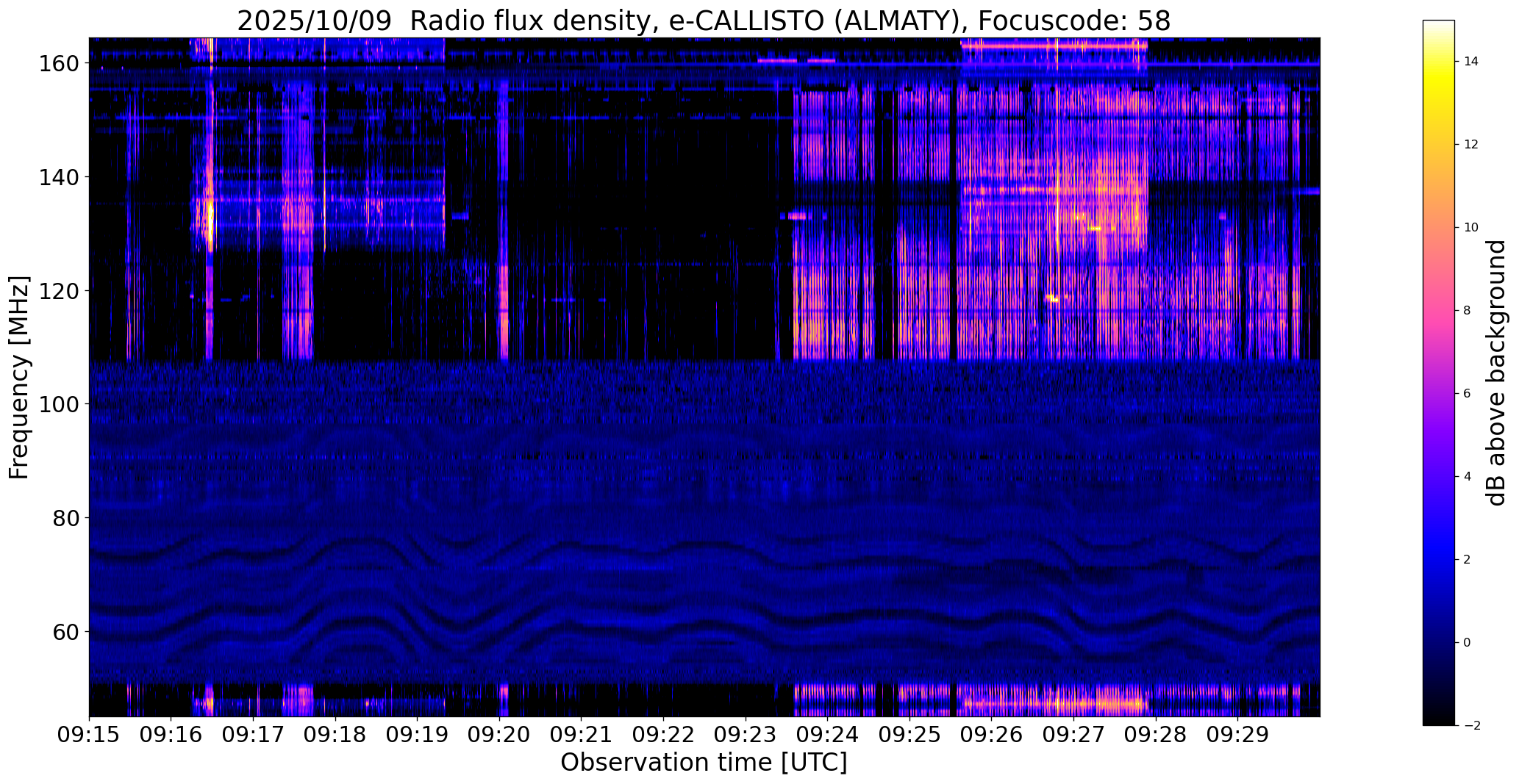Click the 09:21 time tick label
Screen dimensions: 1519x784
pos(582,735)
